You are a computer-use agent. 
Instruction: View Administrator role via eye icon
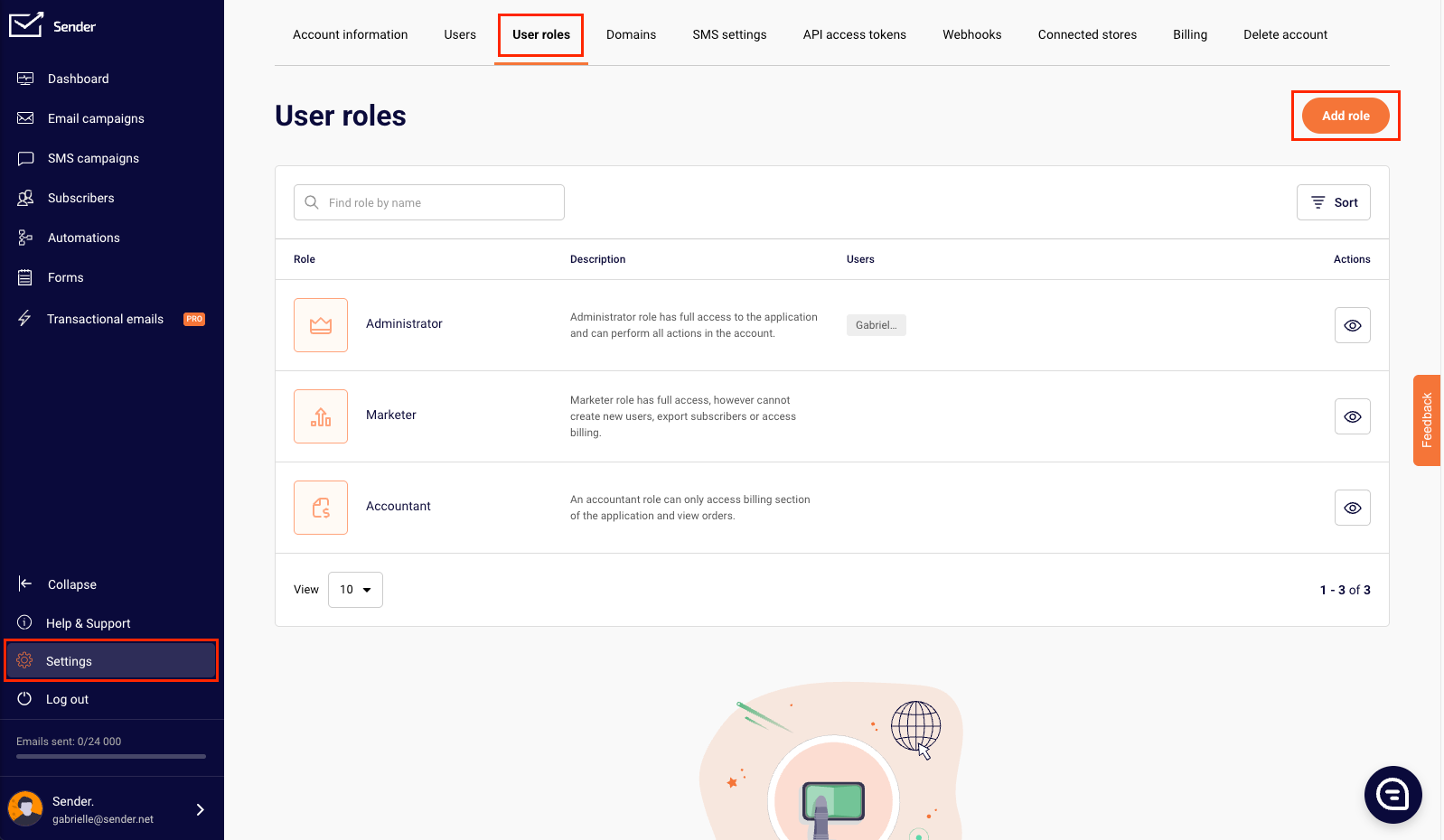click(x=1352, y=325)
